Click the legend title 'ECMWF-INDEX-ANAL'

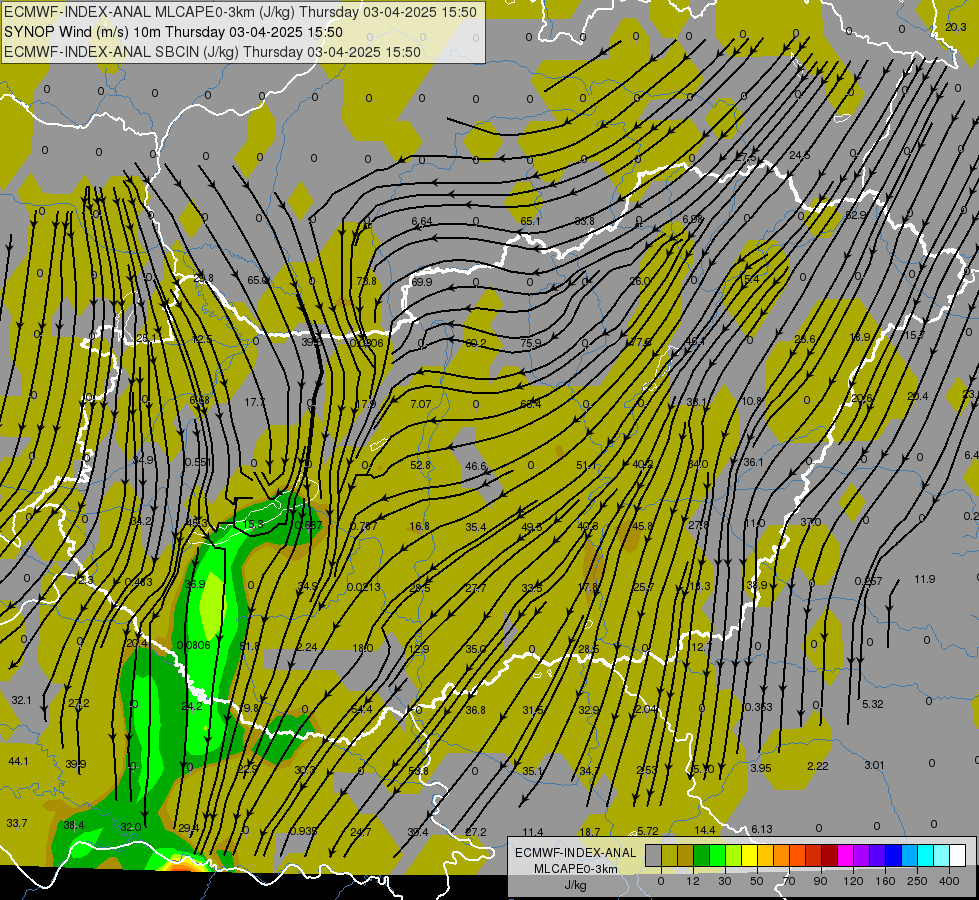click(x=575, y=853)
